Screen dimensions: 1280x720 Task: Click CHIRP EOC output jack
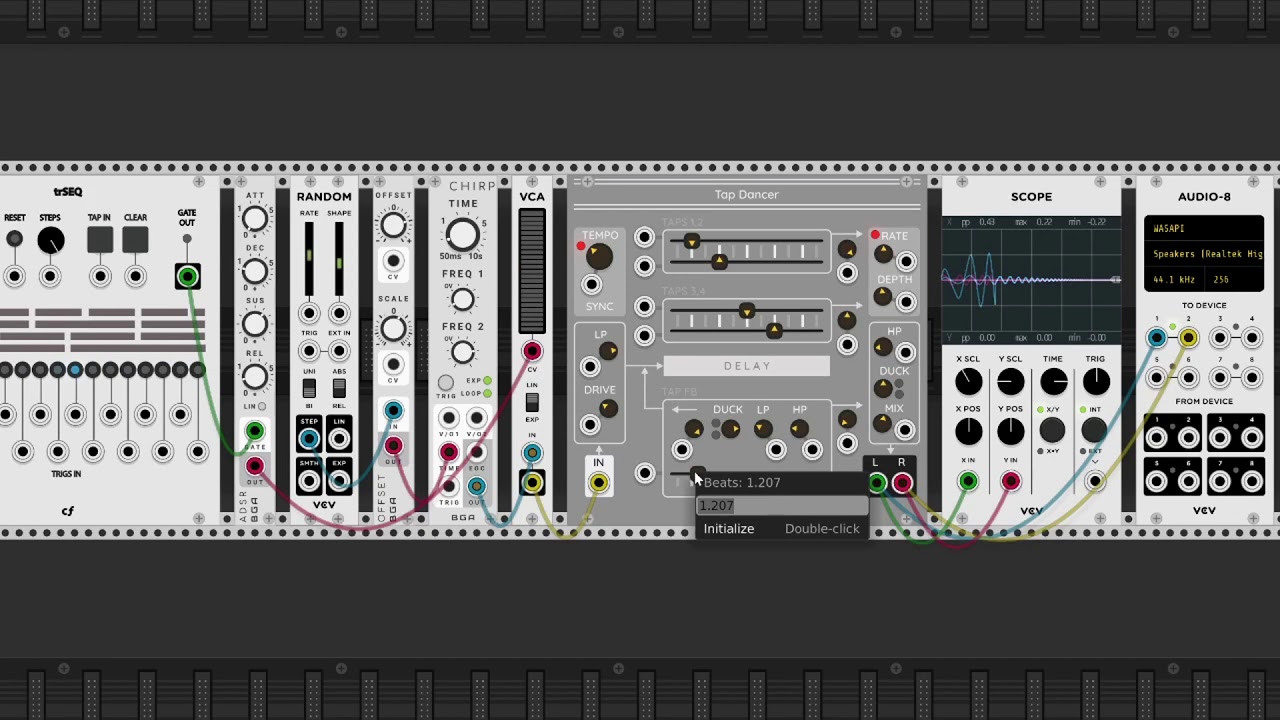point(476,453)
